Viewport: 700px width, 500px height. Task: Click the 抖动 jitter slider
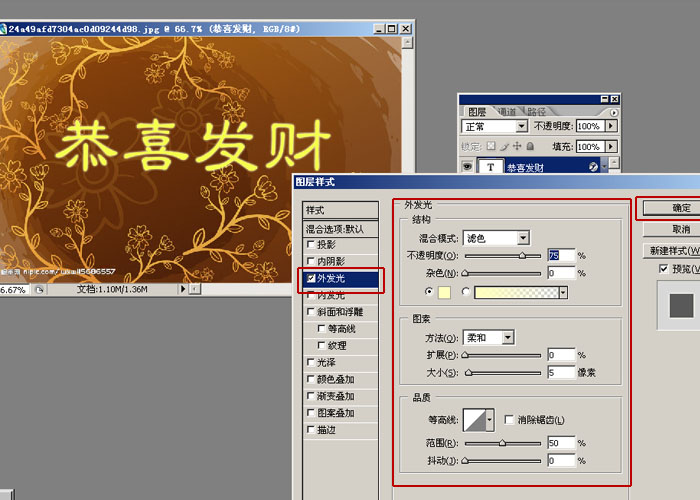pos(503,461)
